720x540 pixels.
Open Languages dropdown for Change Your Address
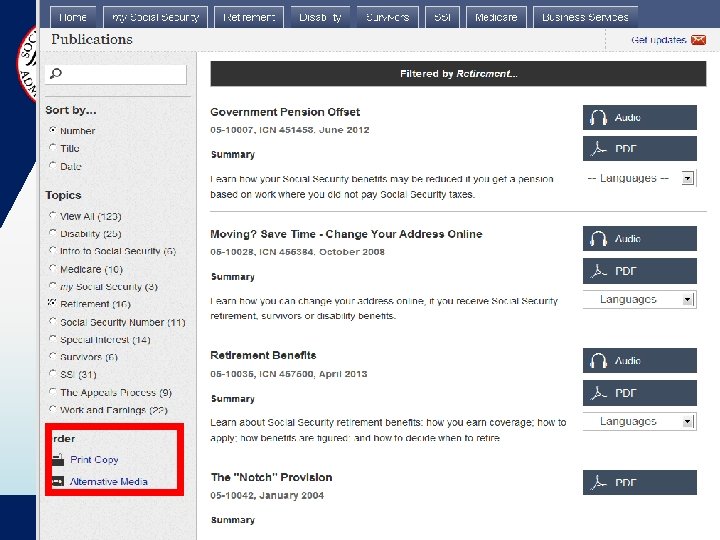point(640,300)
